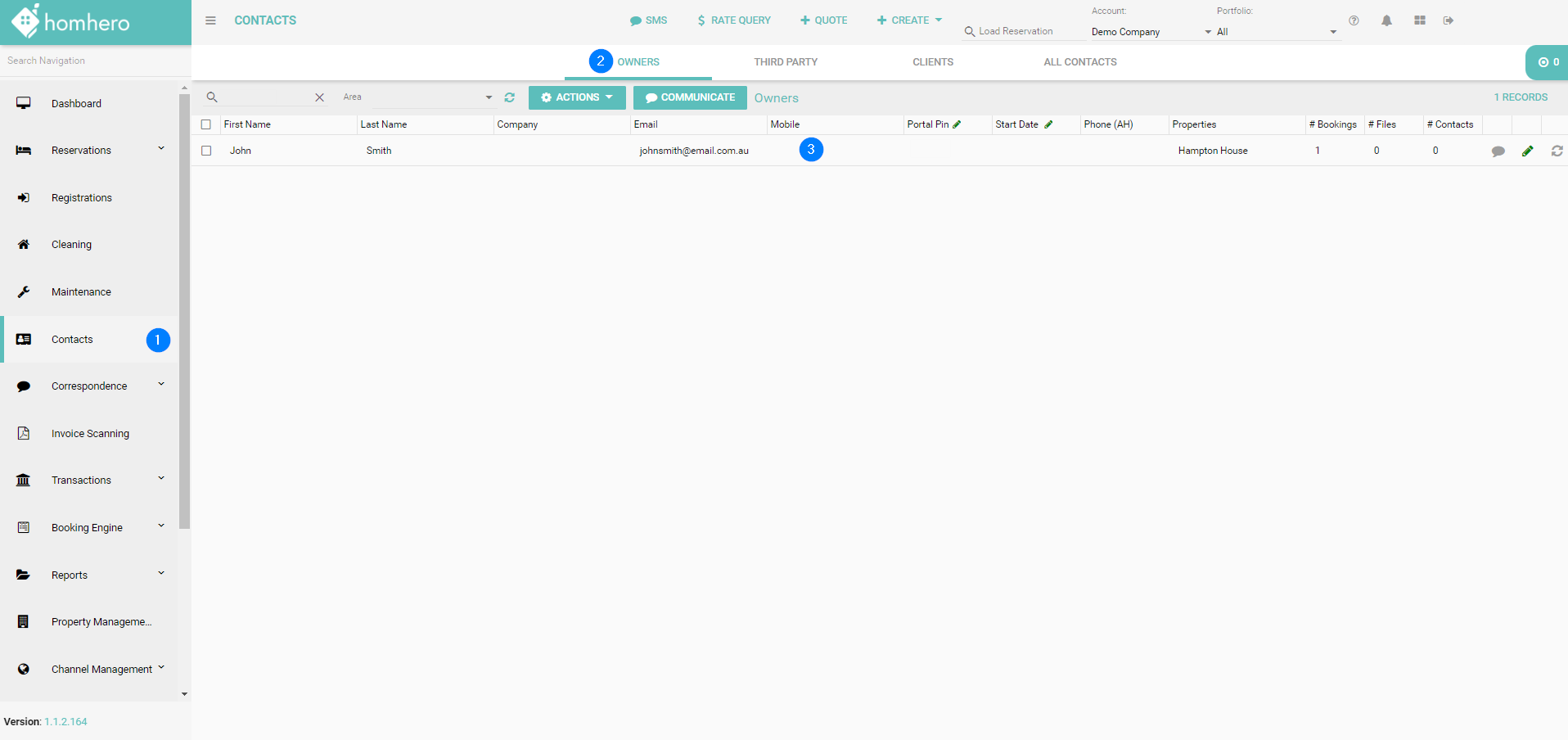The image size is (1568, 740).
Task: Click the COMMUNICATE button
Action: (690, 97)
